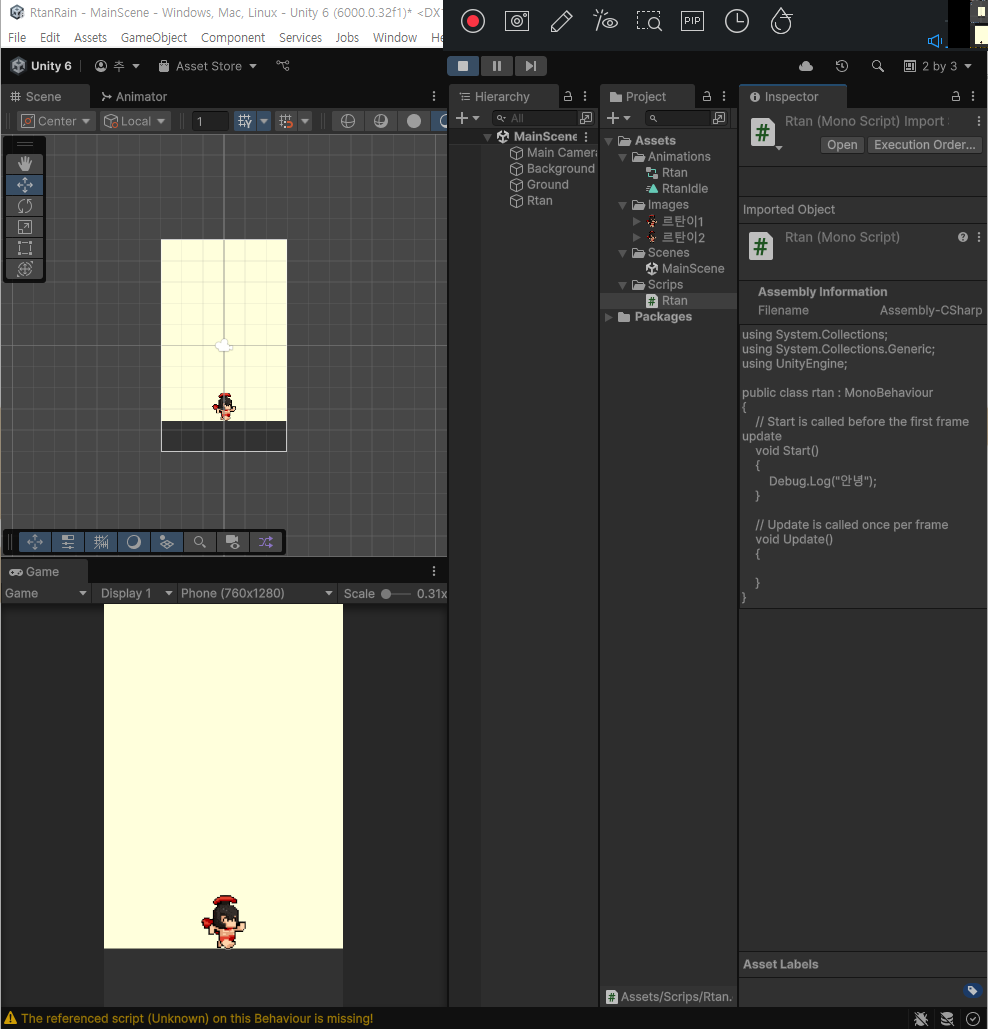Open version control icon next to Asset Store
The image size is (988, 1029).
[283, 66]
